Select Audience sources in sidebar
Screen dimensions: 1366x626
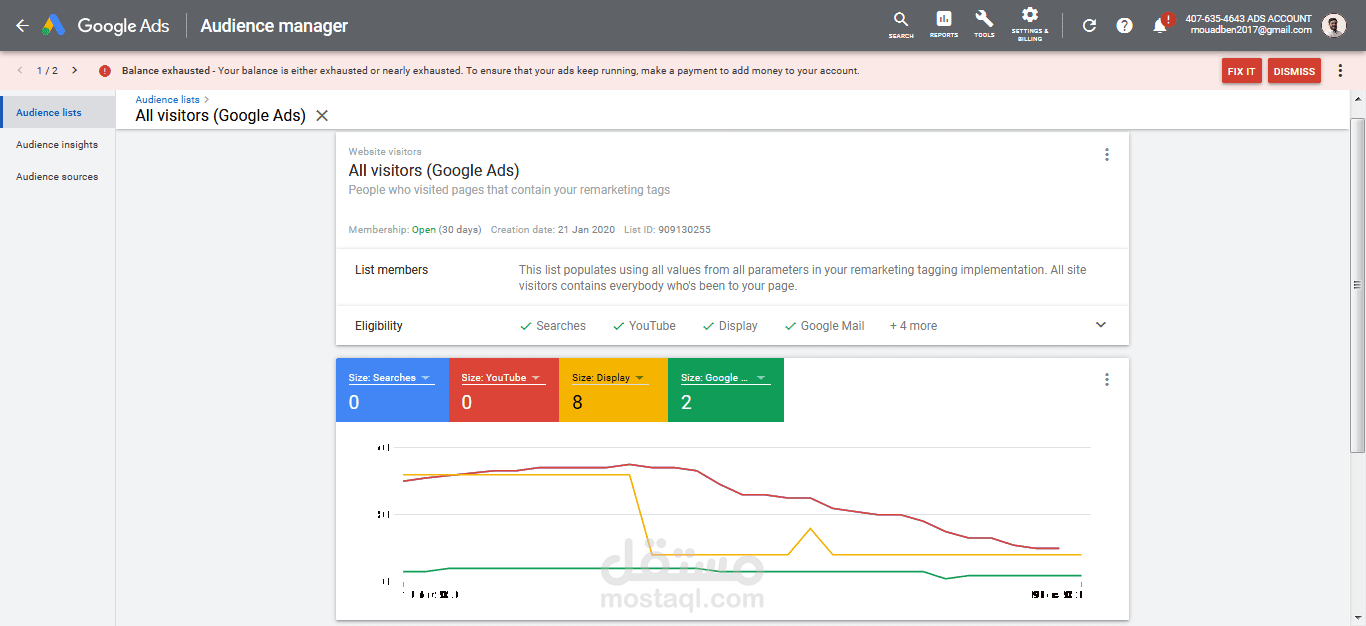[58, 176]
